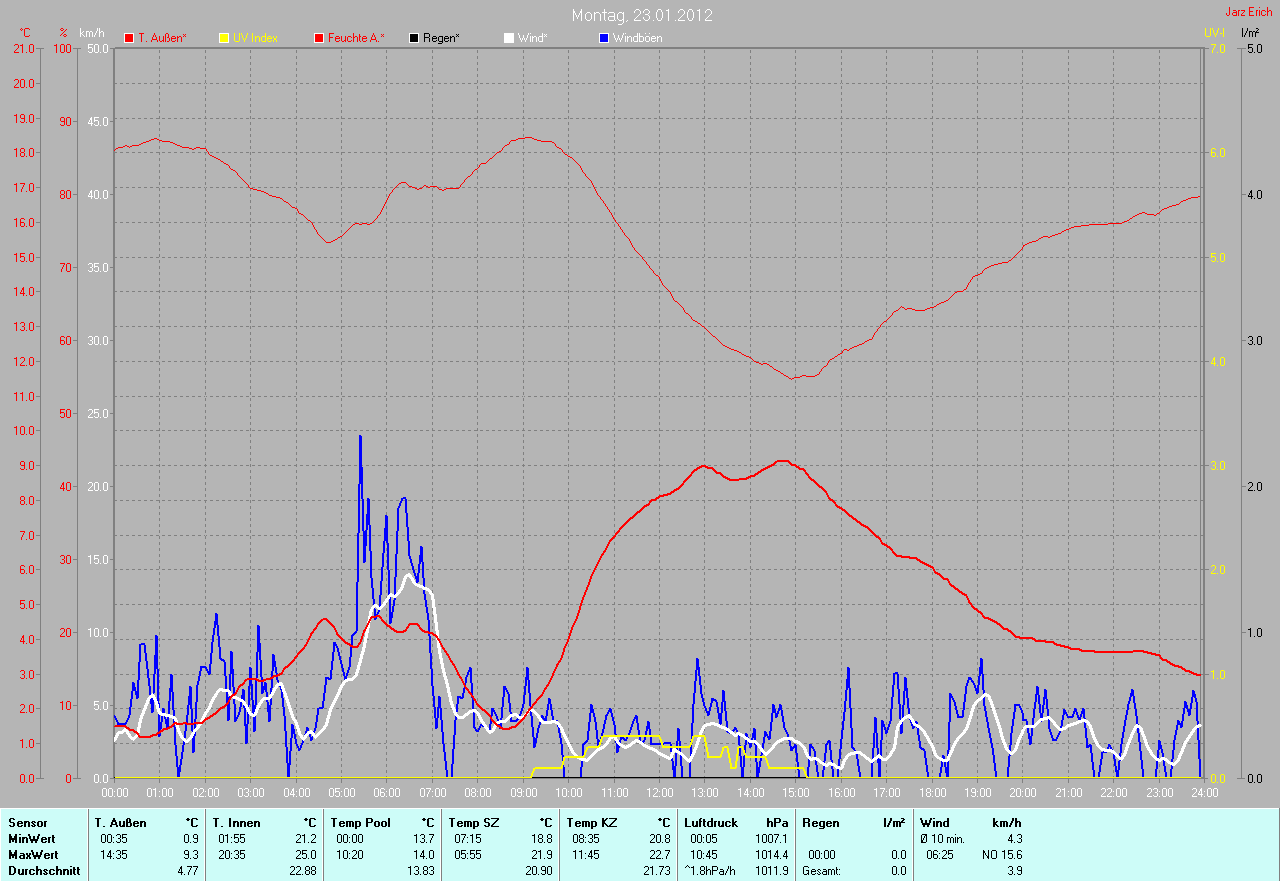Click the 'Temp KZ' column header

(x=592, y=822)
